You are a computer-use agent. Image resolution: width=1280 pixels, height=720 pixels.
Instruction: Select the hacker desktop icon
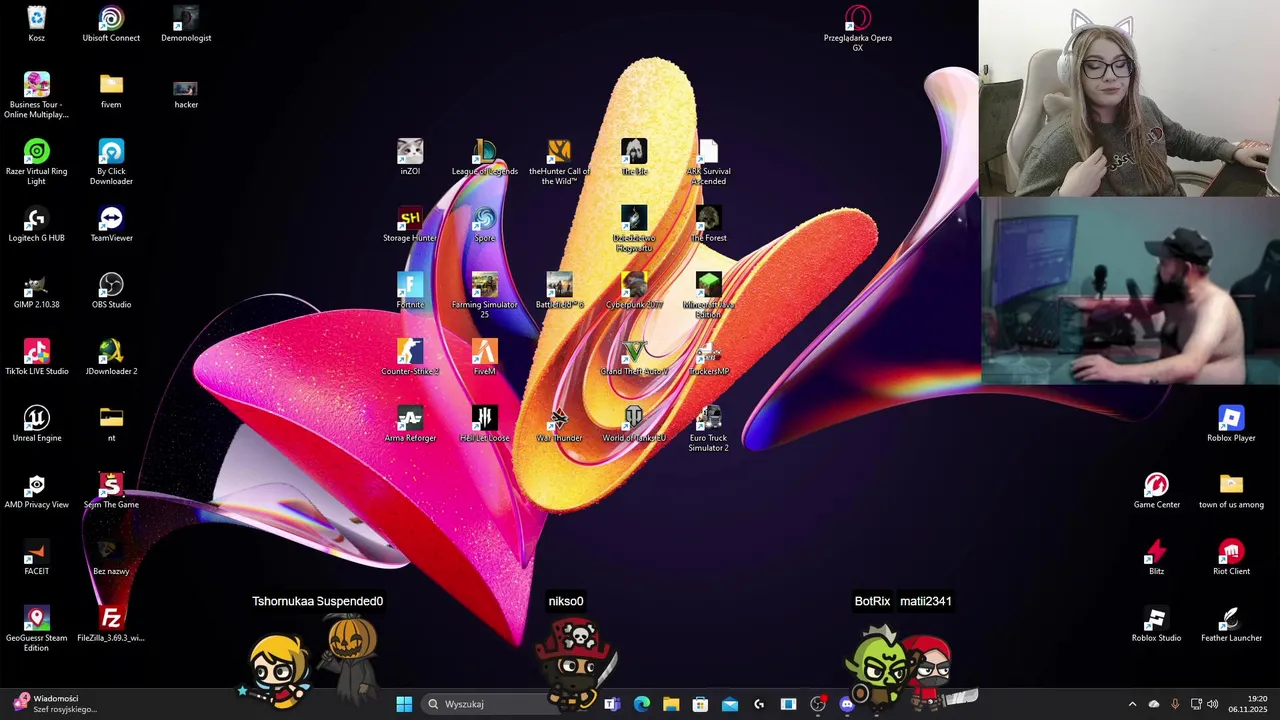click(186, 91)
